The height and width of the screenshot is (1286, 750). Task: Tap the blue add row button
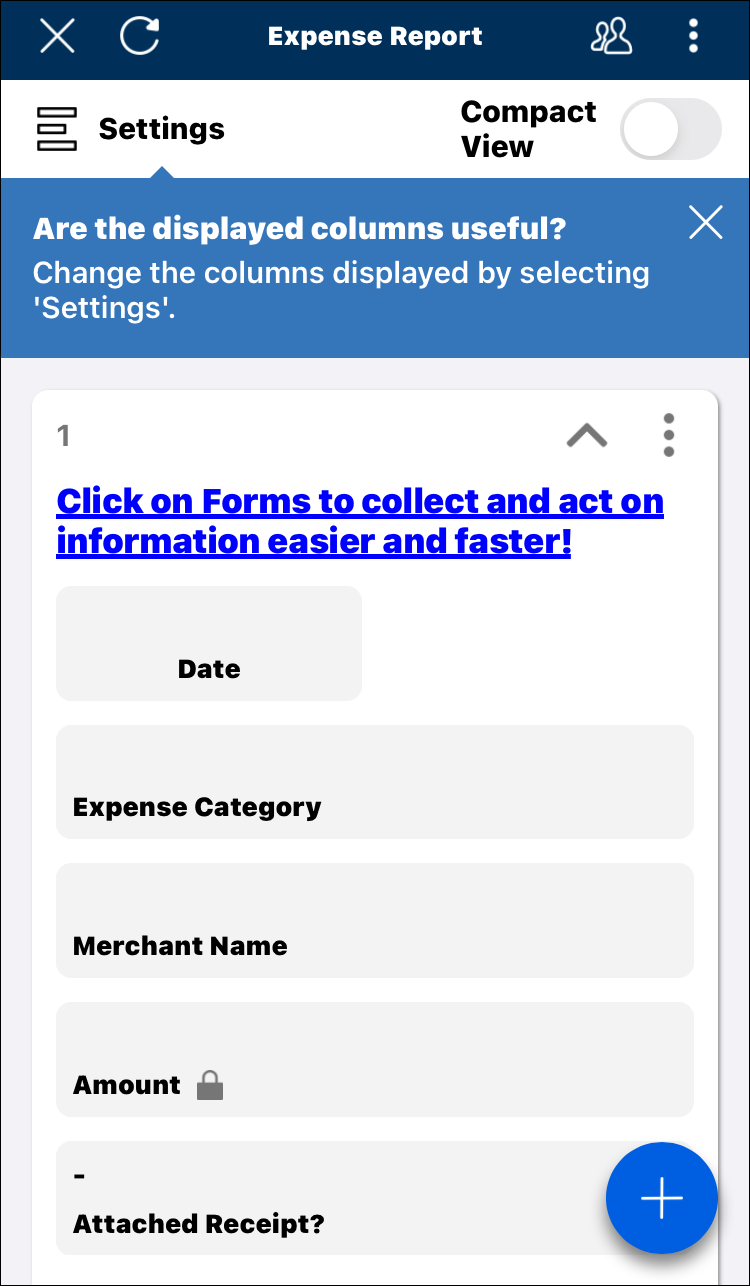click(661, 1197)
